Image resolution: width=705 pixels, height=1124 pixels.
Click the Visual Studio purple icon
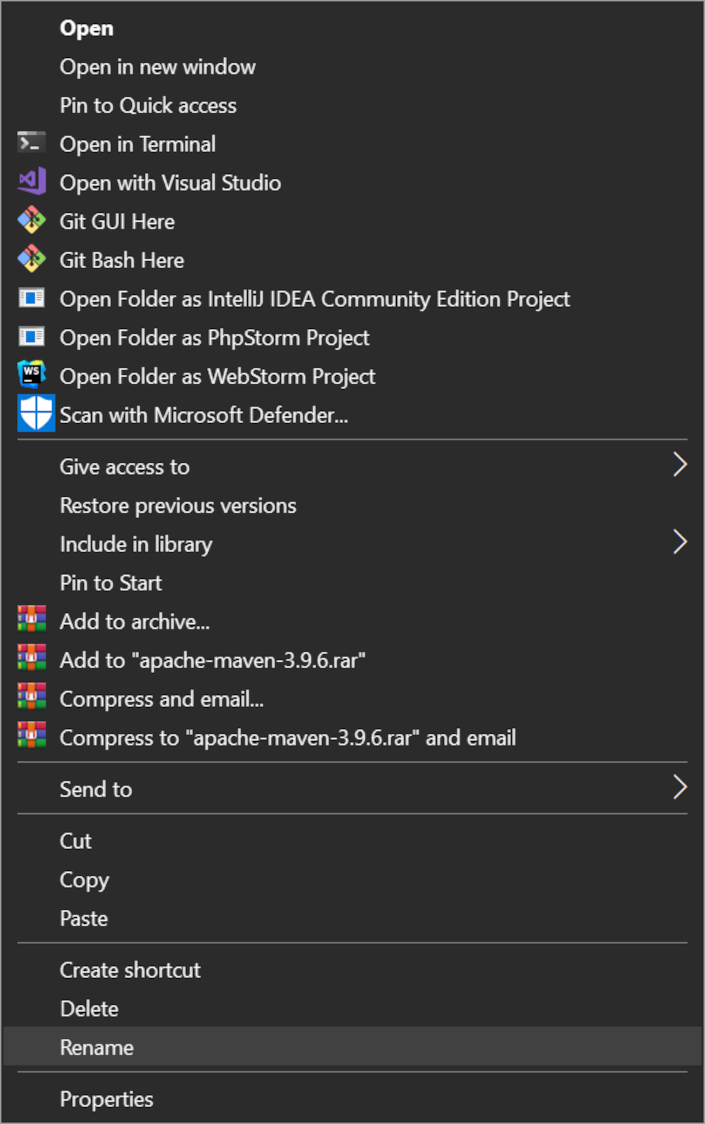[x=32, y=181]
